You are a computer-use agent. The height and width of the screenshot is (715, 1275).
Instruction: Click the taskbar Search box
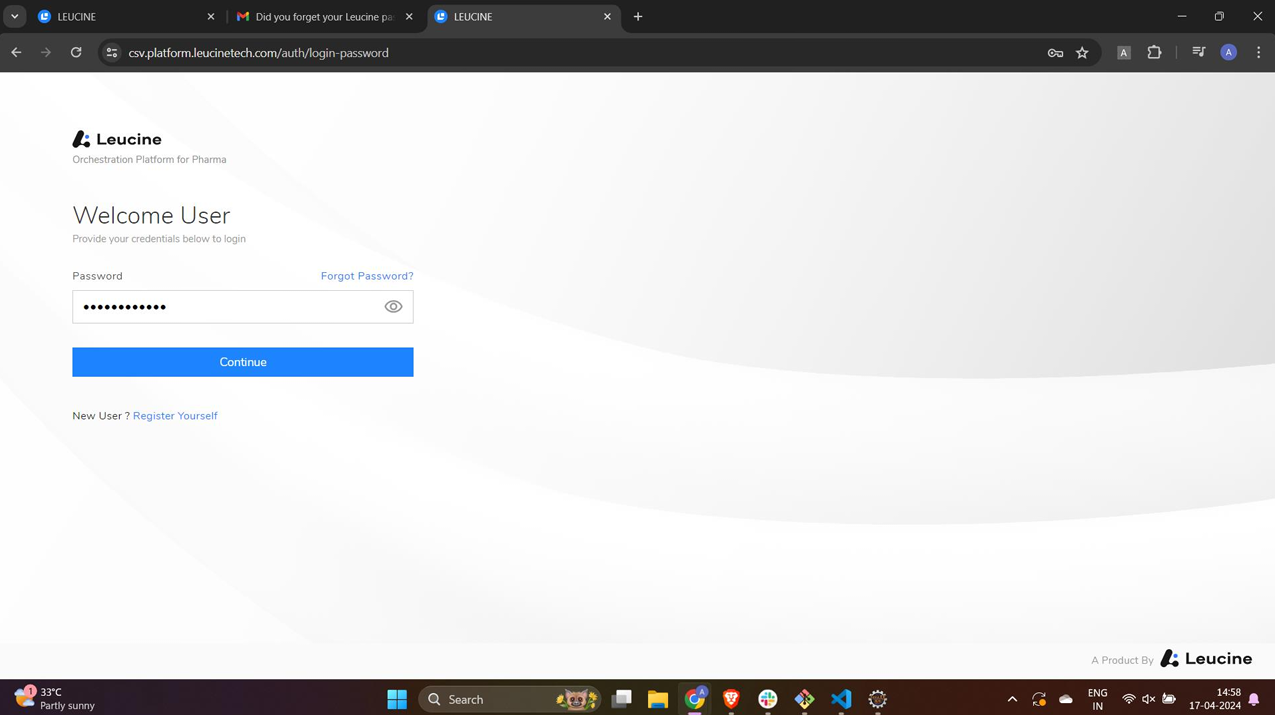point(509,699)
